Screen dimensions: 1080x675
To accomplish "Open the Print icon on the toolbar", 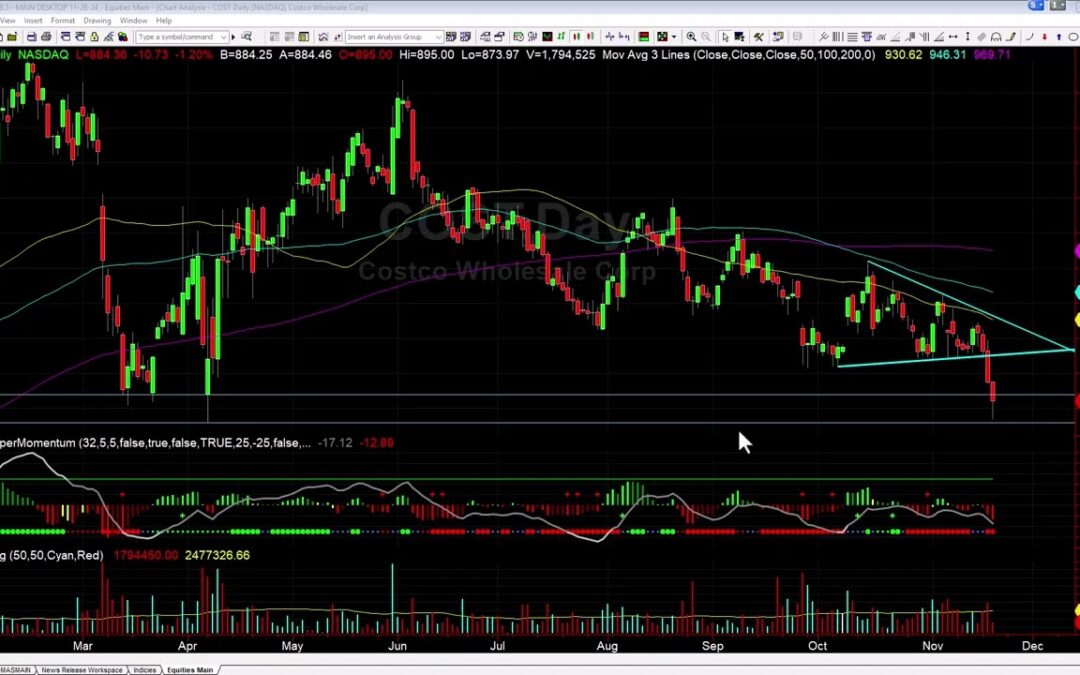I will [x=46, y=36].
